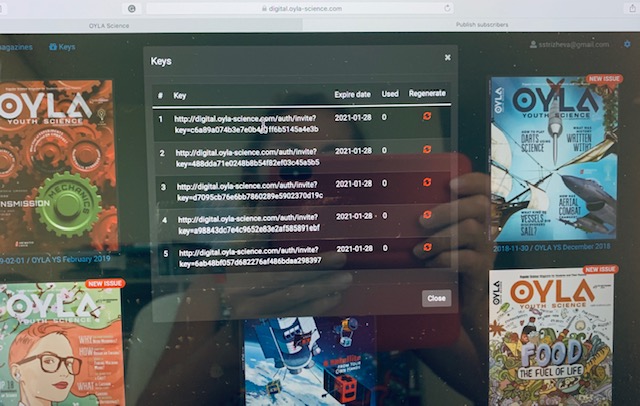Regenerate key number 1
Viewport: 640px width, 406px height.
coord(427,118)
